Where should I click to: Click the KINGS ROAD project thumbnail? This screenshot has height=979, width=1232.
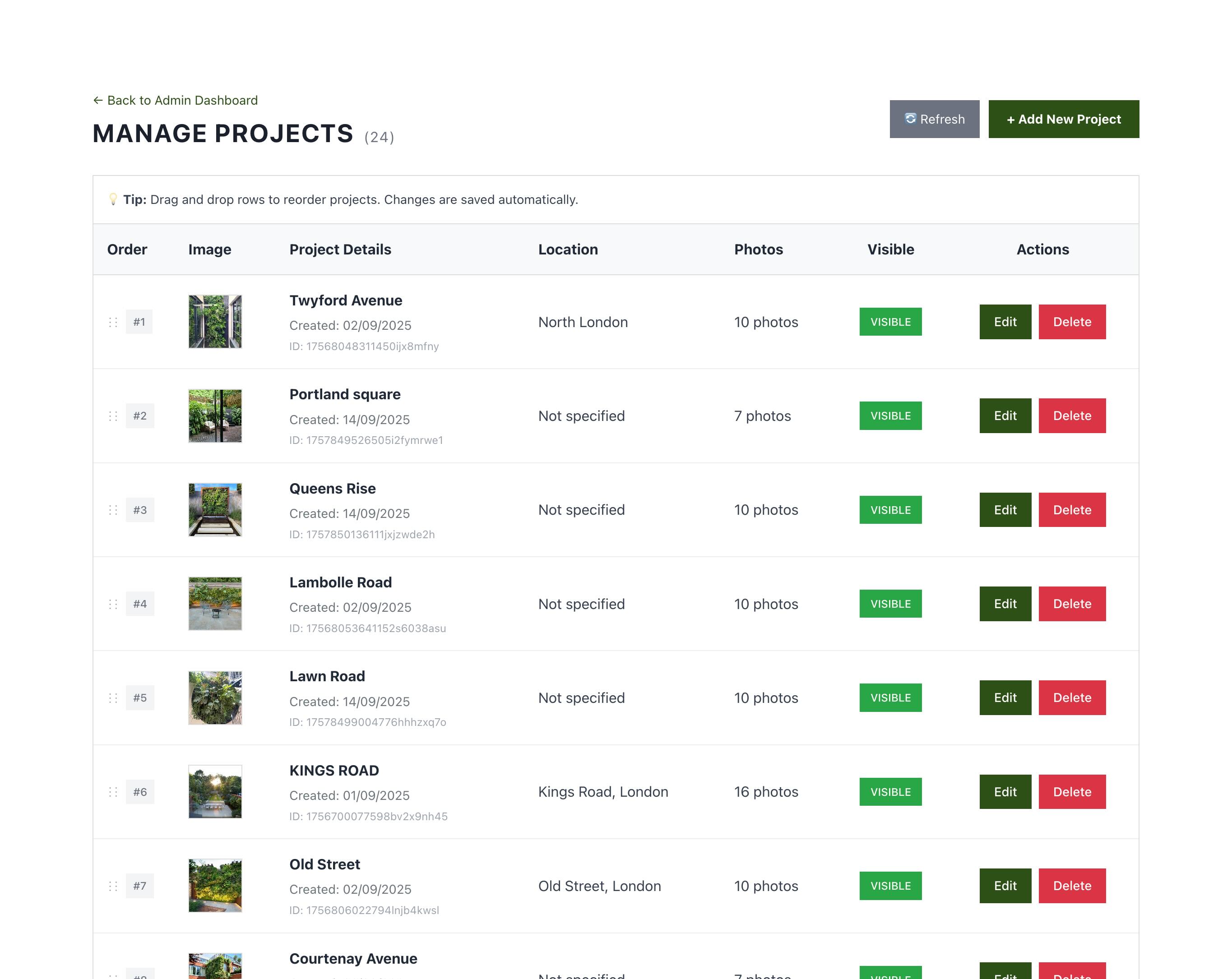[215, 792]
